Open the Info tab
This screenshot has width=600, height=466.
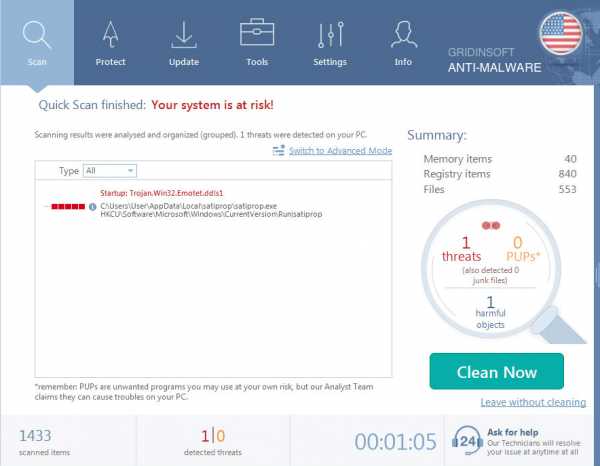(x=403, y=43)
